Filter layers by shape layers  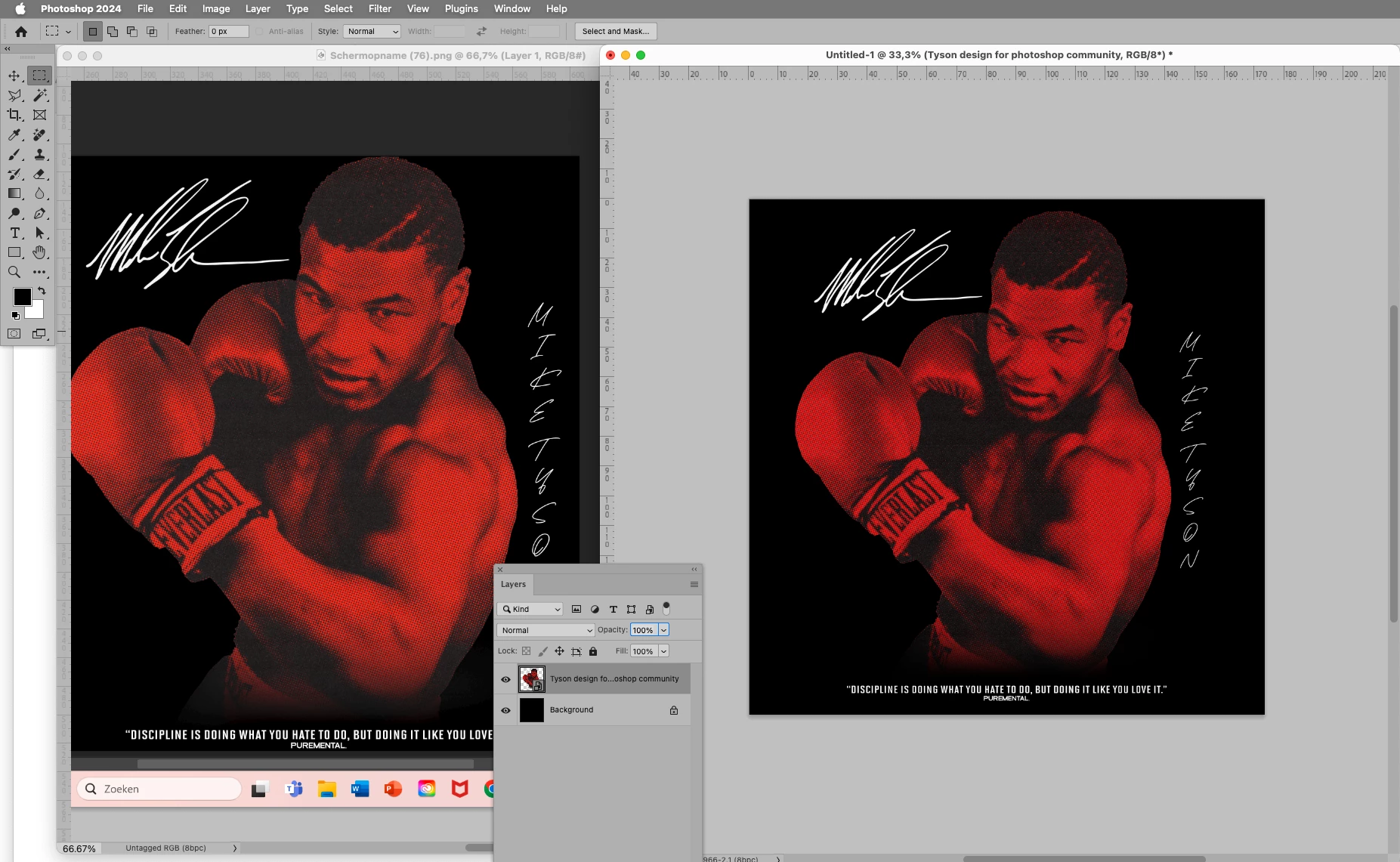(x=631, y=609)
